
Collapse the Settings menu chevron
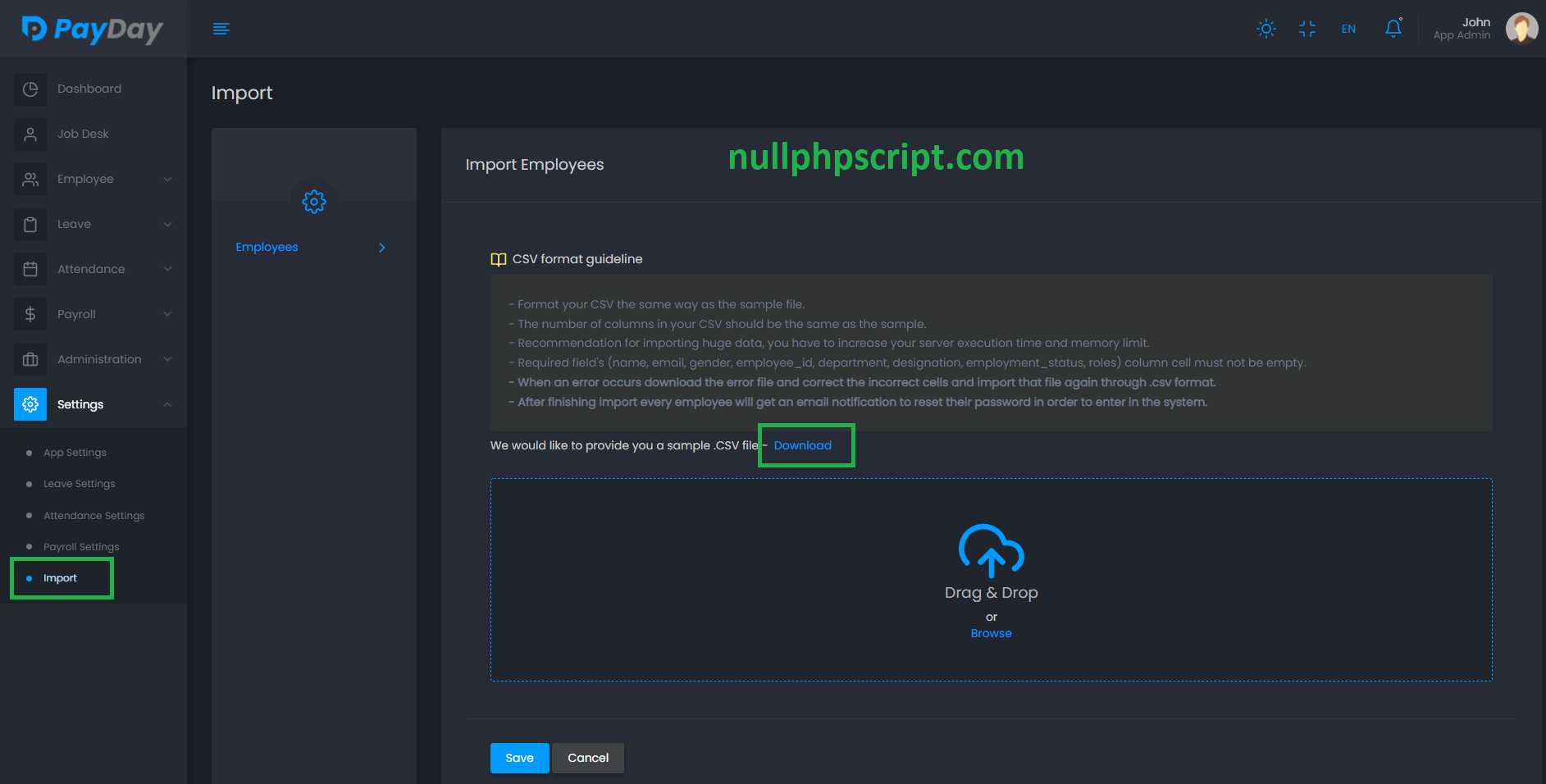pyautogui.click(x=167, y=404)
